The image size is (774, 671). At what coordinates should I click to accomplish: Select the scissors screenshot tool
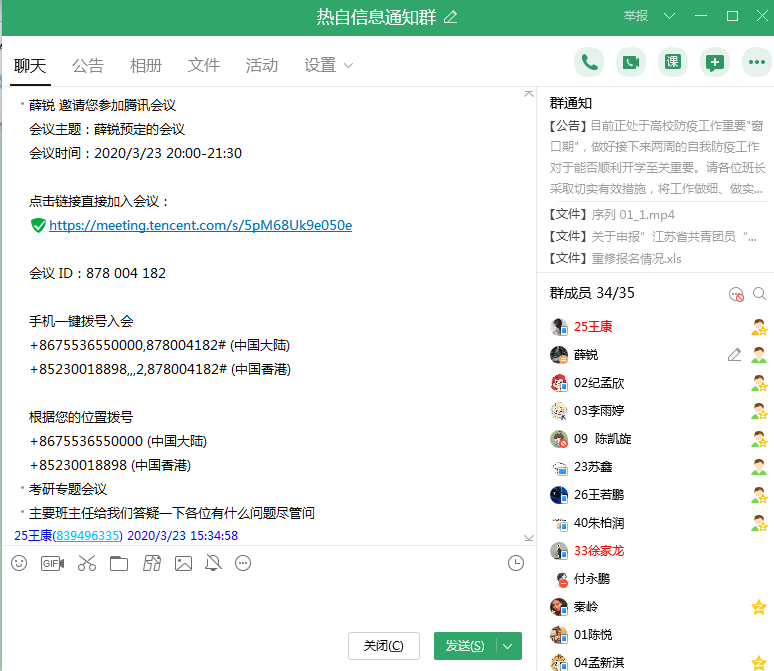pyautogui.click(x=86, y=563)
